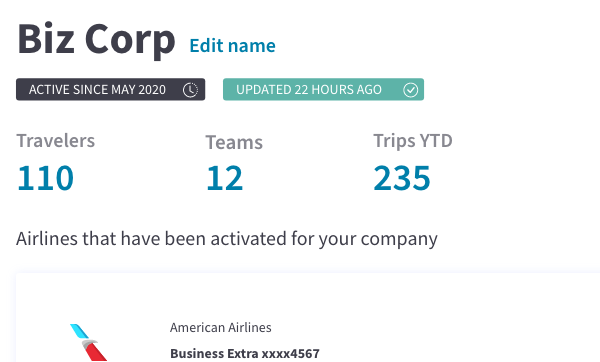Image resolution: width=600 pixels, height=362 pixels.
Task: Click the Teams label
Action: pos(234,142)
